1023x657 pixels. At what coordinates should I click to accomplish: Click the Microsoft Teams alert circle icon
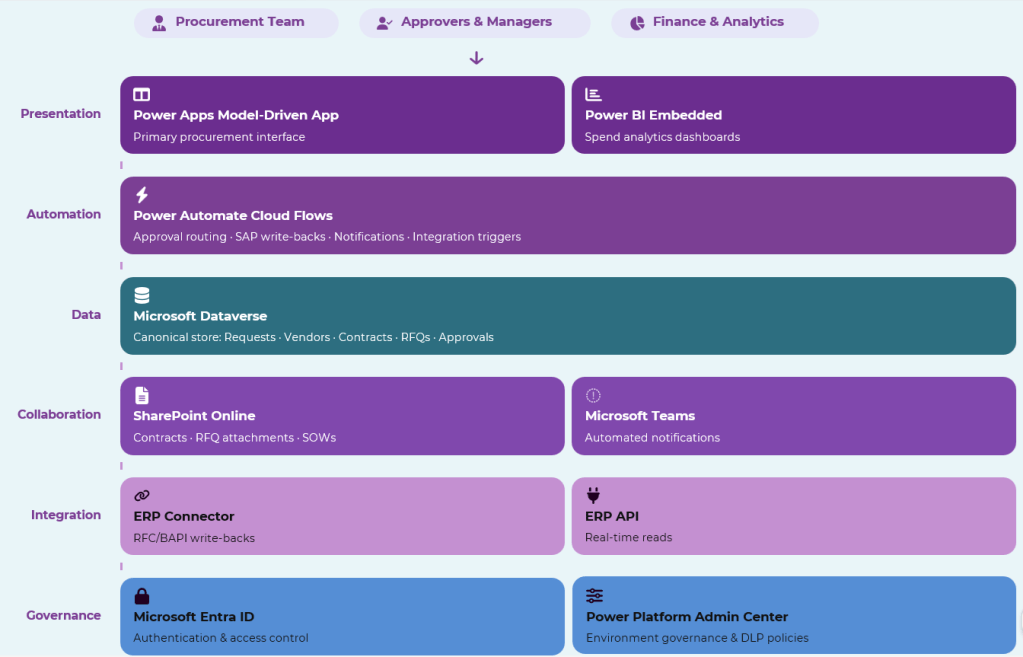tap(593, 395)
